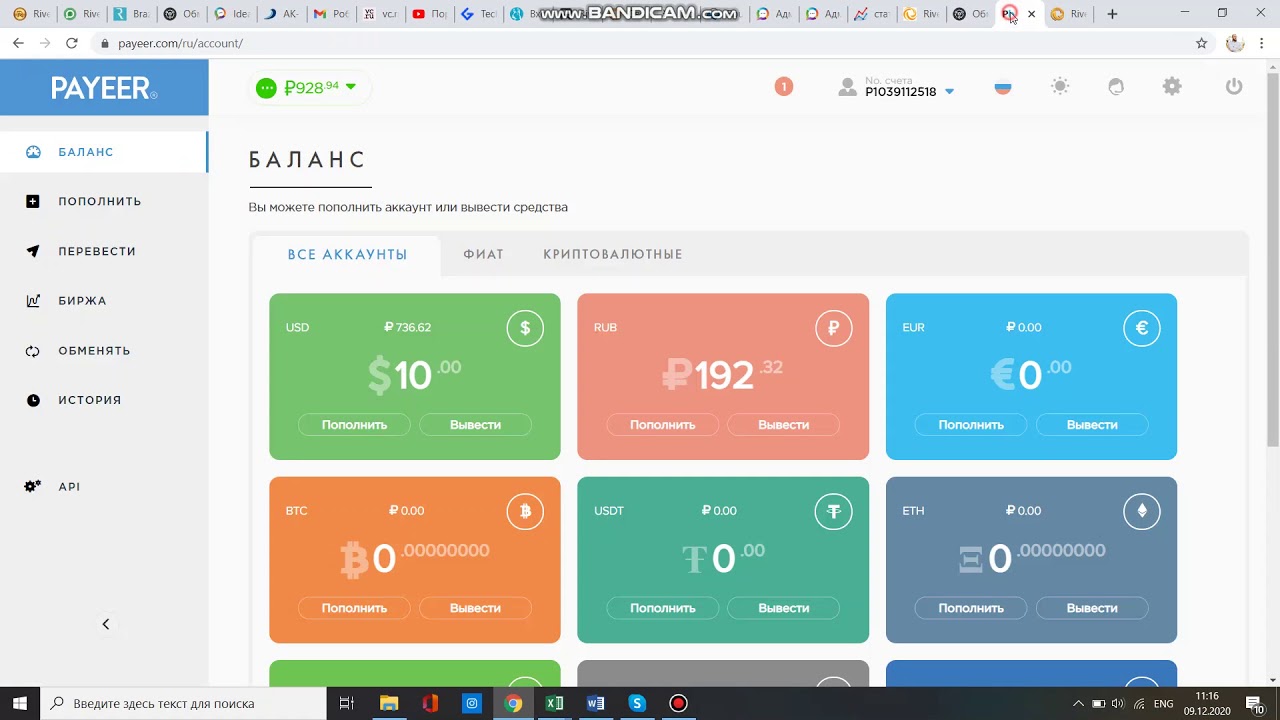Open Chrome's three-dot menu

point(1262,43)
